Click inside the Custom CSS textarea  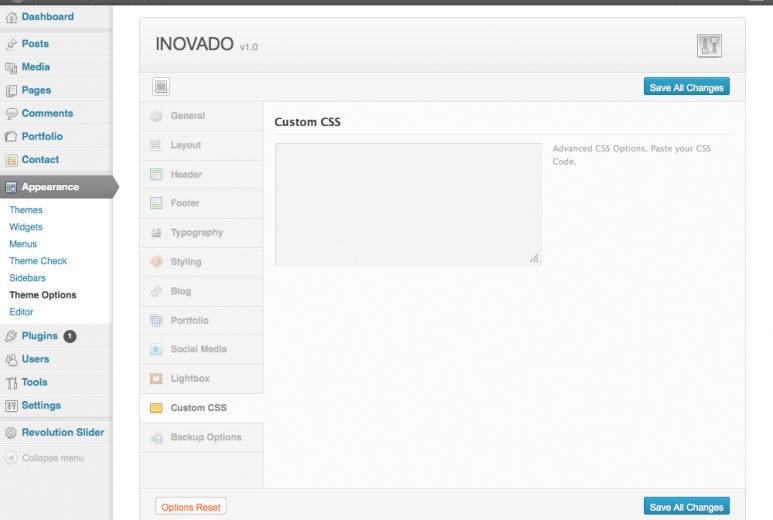(408, 205)
